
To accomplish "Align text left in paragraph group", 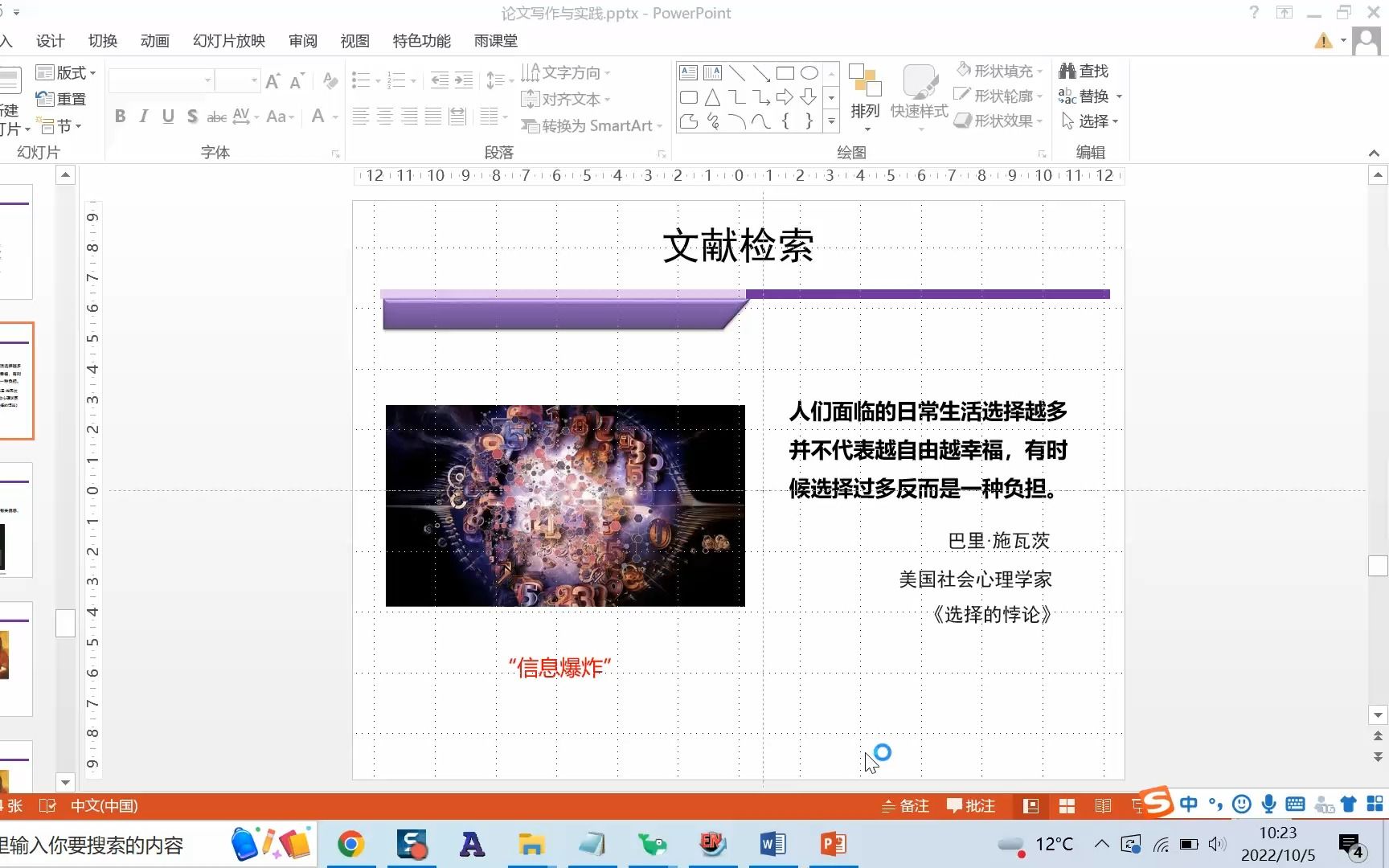I will [x=361, y=117].
